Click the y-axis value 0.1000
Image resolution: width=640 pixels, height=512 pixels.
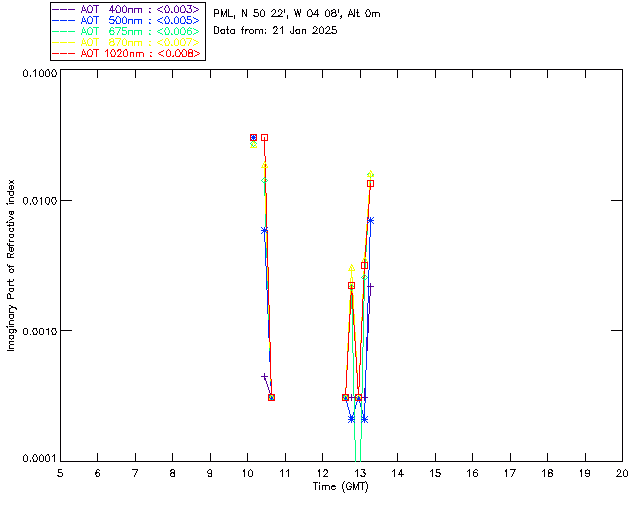[x=39, y=73]
